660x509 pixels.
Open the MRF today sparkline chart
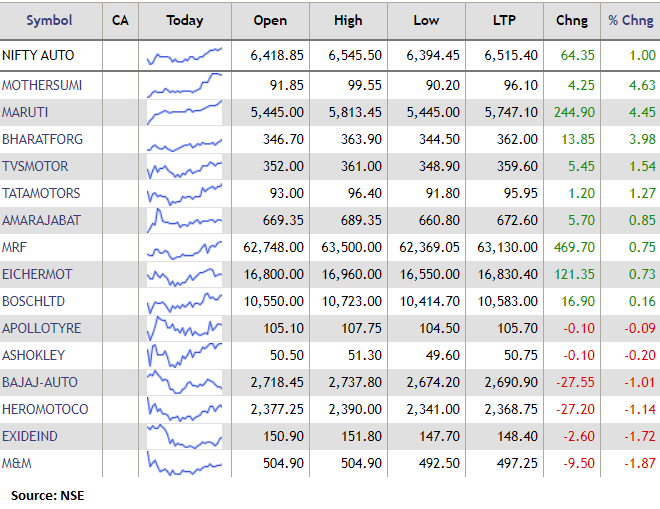(x=185, y=247)
